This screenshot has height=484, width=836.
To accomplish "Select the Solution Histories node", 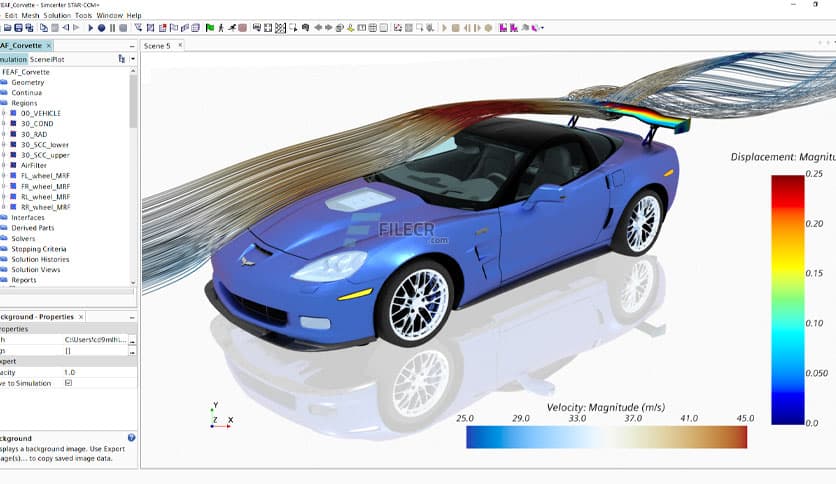I will 41,259.
